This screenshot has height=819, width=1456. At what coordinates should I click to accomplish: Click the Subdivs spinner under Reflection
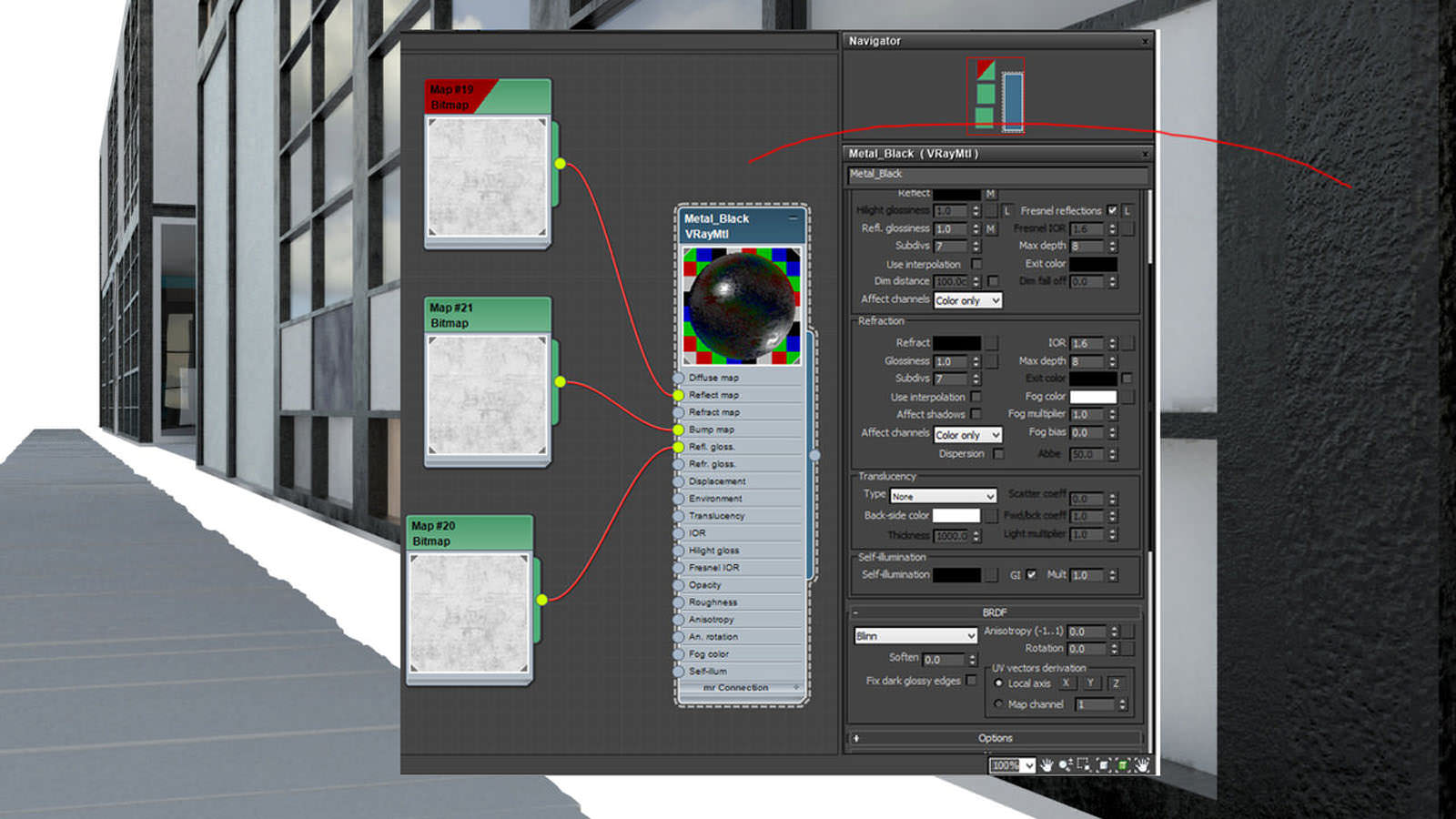976,247
